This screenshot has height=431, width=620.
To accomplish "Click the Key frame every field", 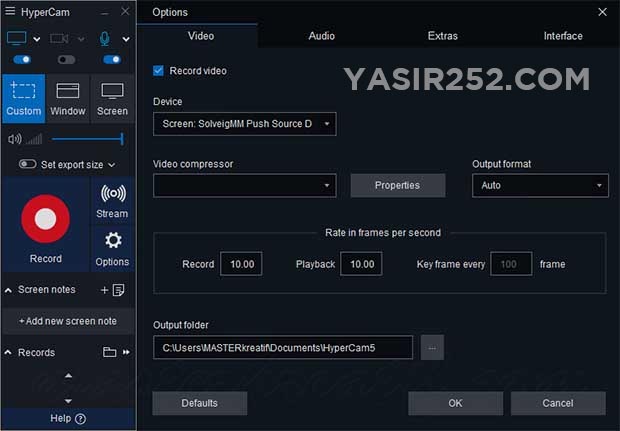I will click(511, 264).
